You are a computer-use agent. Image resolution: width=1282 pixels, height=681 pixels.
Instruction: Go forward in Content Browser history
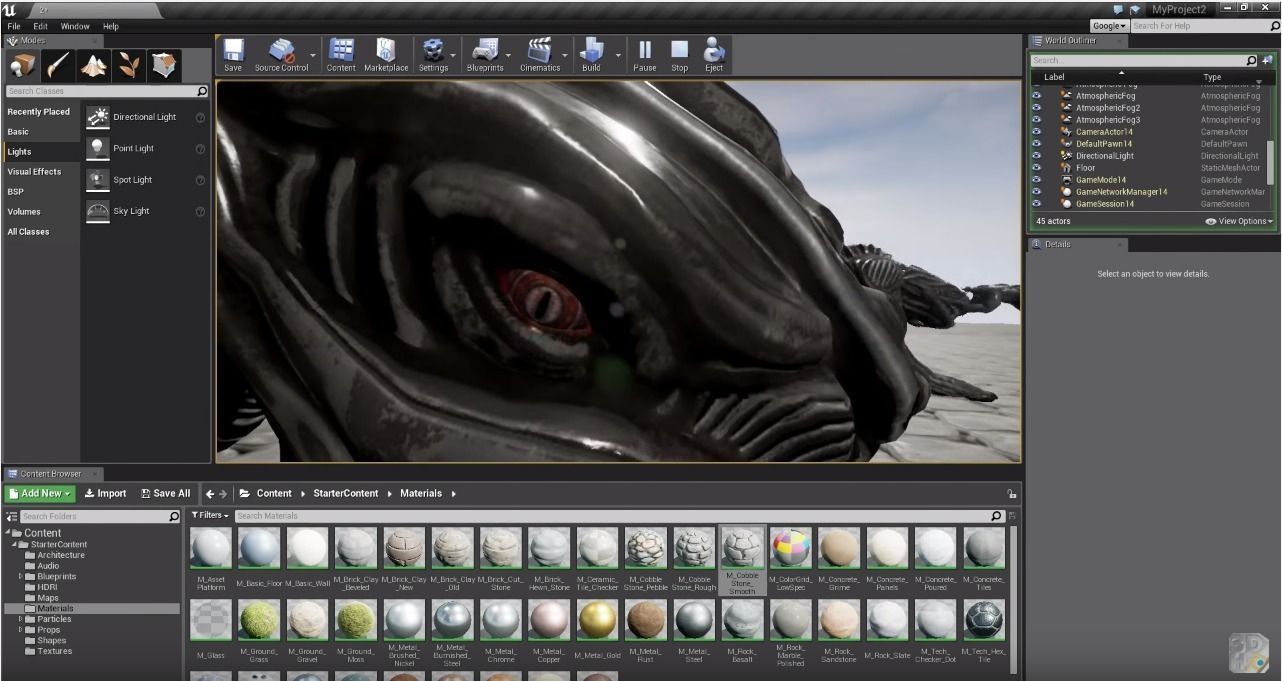point(223,493)
